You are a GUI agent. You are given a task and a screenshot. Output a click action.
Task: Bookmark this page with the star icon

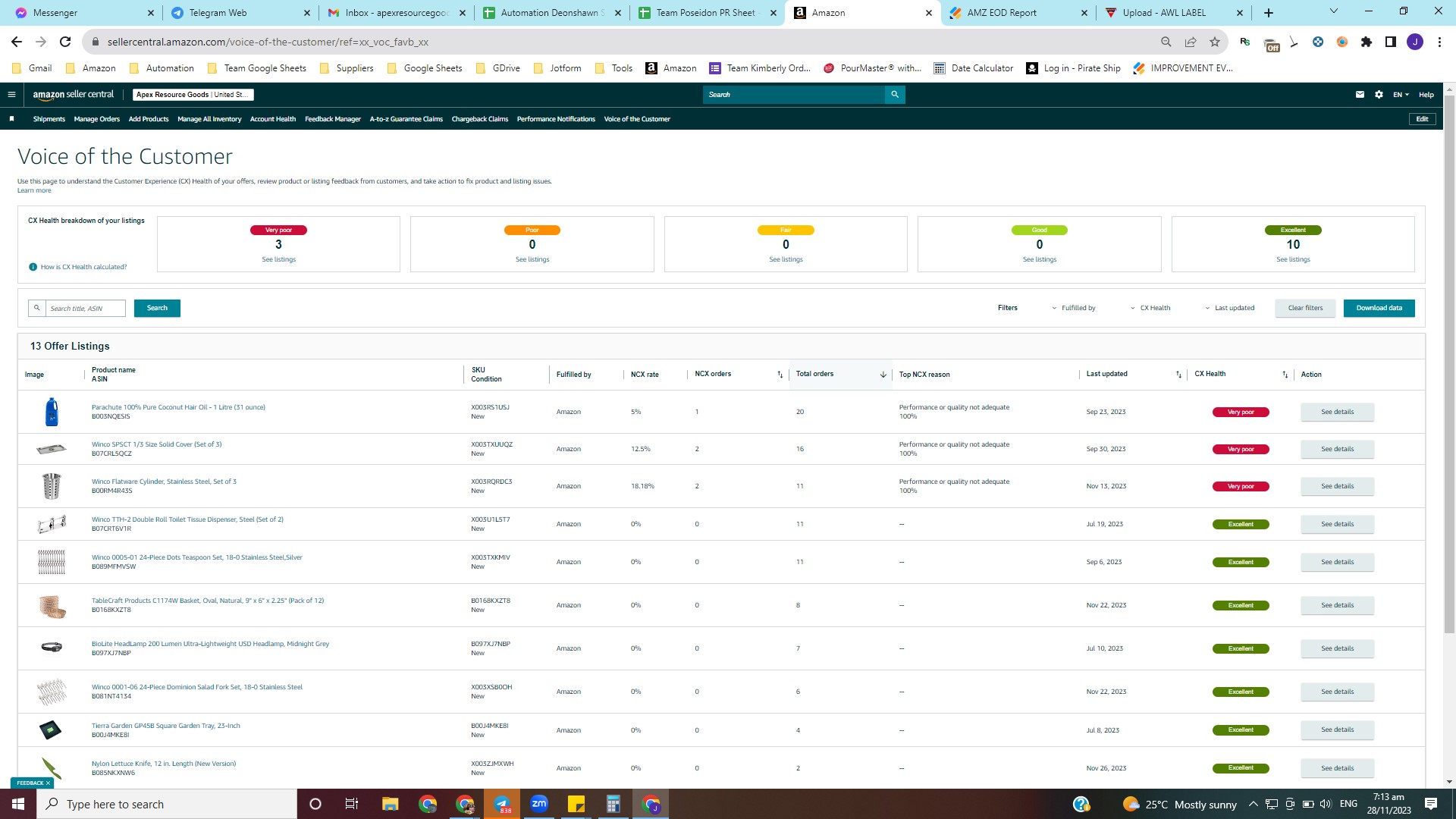(x=1215, y=42)
